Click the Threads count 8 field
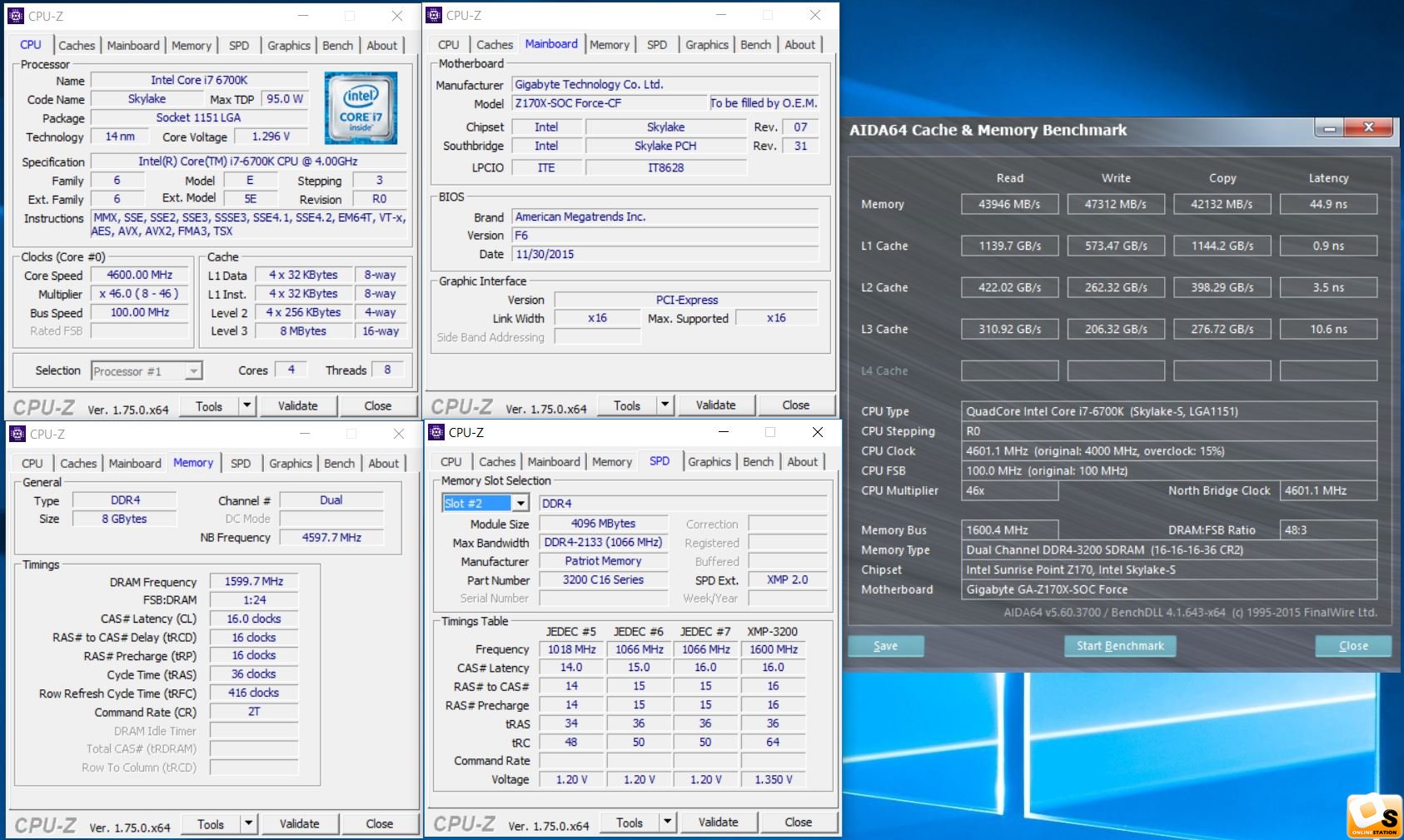1404x840 pixels. tap(388, 370)
